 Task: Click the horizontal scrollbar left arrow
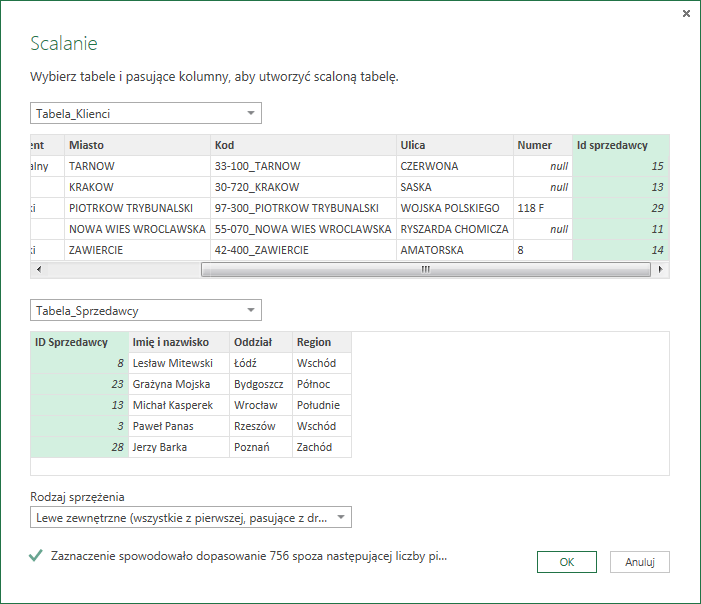pyautogui.click(x=38, y=270)
